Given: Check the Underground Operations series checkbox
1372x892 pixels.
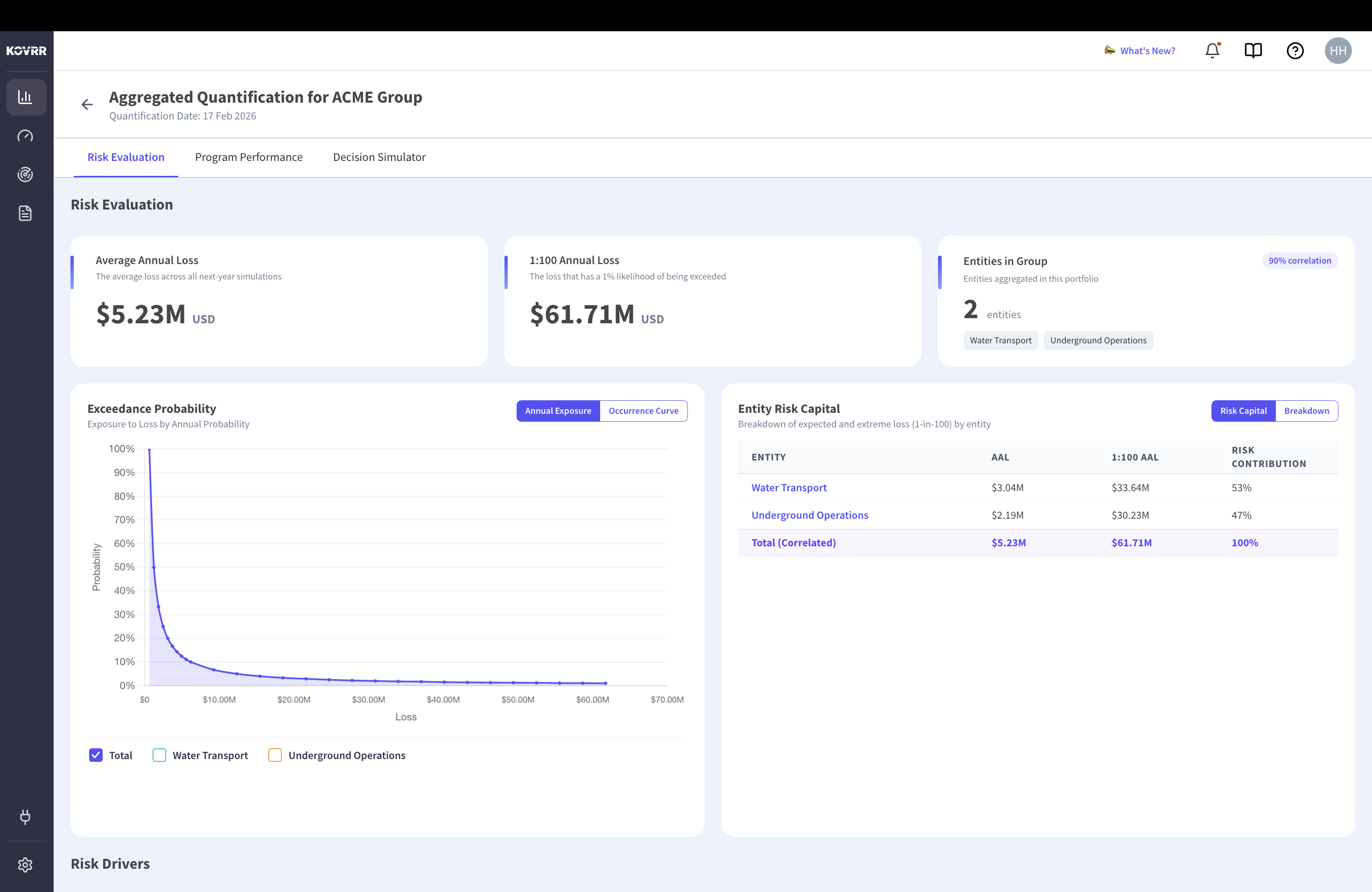Looking at the screenshot, I should click(x=275, y=755).
